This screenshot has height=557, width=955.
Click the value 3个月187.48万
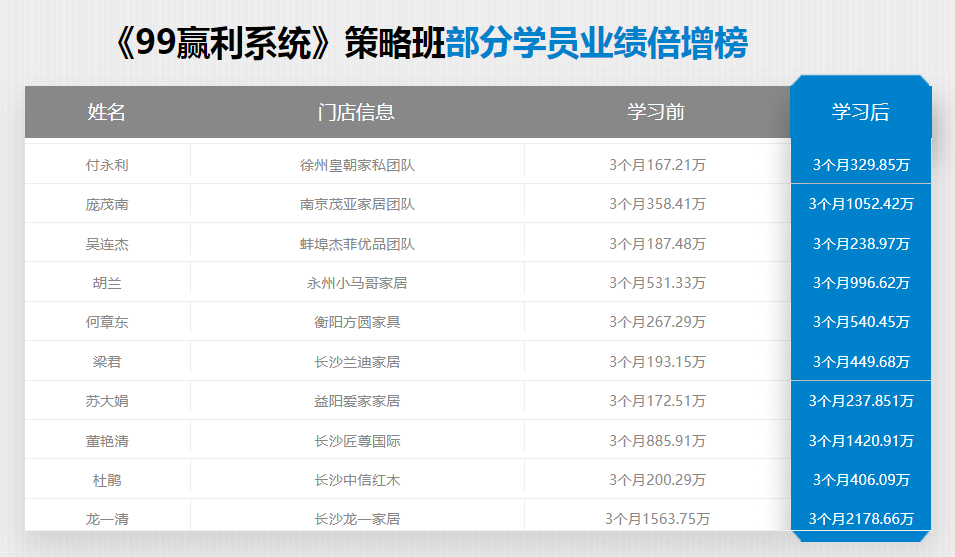click(x=657, y=244)
